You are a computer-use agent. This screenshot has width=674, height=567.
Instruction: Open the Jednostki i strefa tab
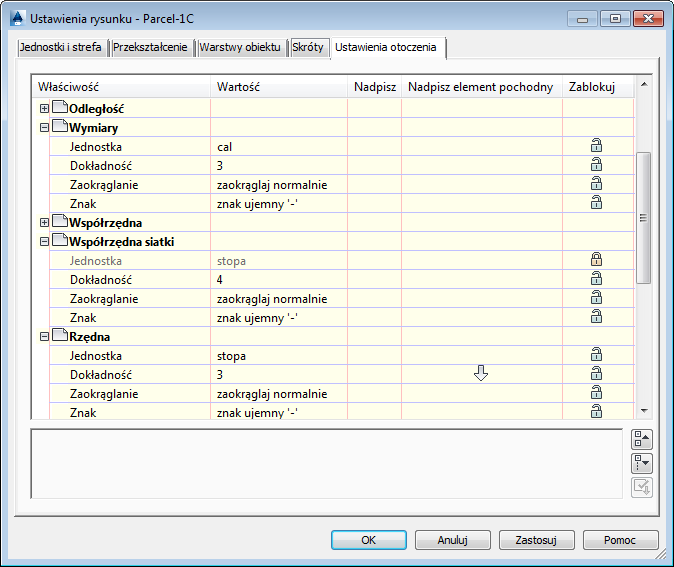click(x=61, y=47)
